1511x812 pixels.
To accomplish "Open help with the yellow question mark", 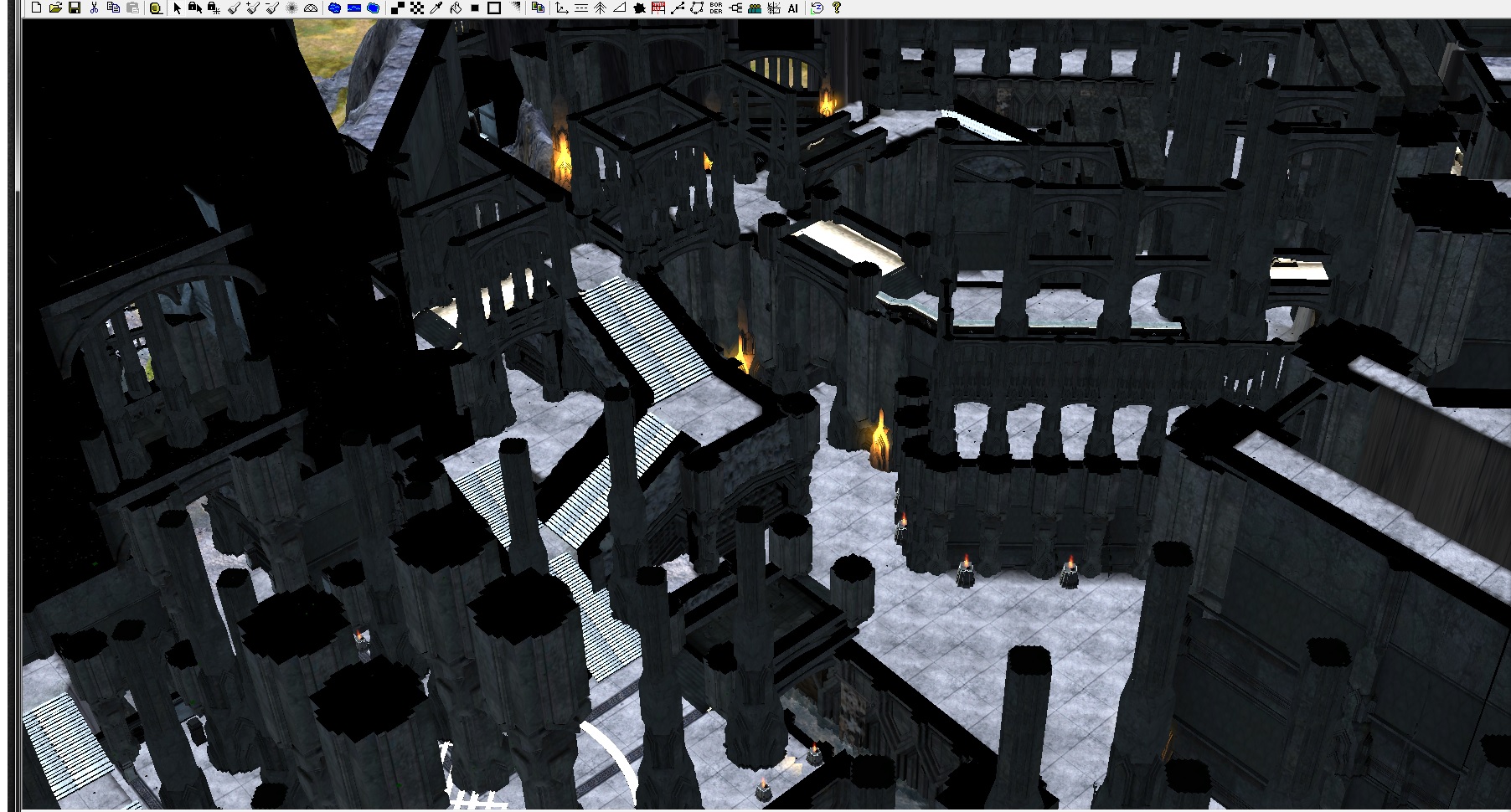I will pos(836,8).
